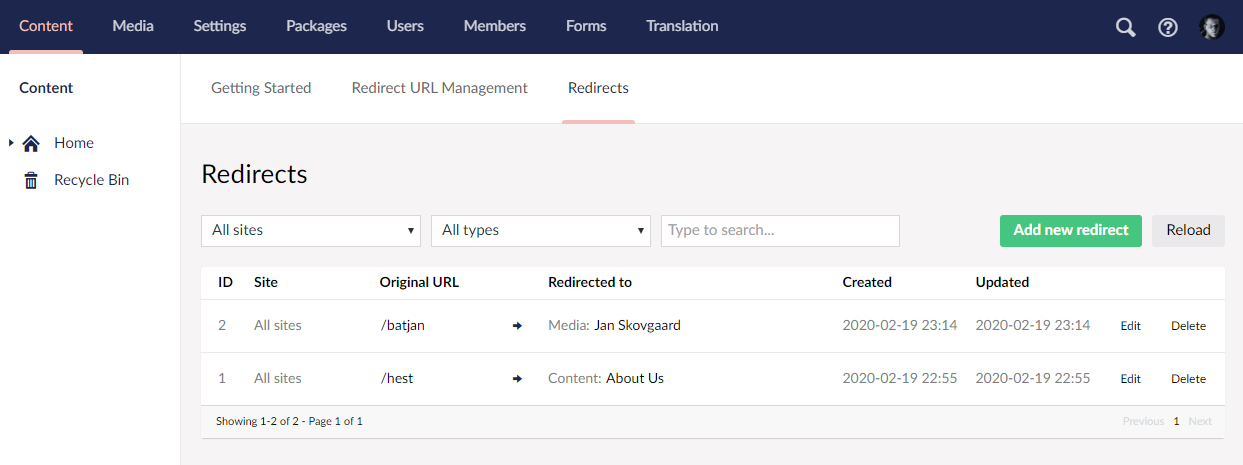Open the Jan Skovgaard media link
This screenshot has height=465, width=1243.
pyautogui.click(x=637, y=325)
